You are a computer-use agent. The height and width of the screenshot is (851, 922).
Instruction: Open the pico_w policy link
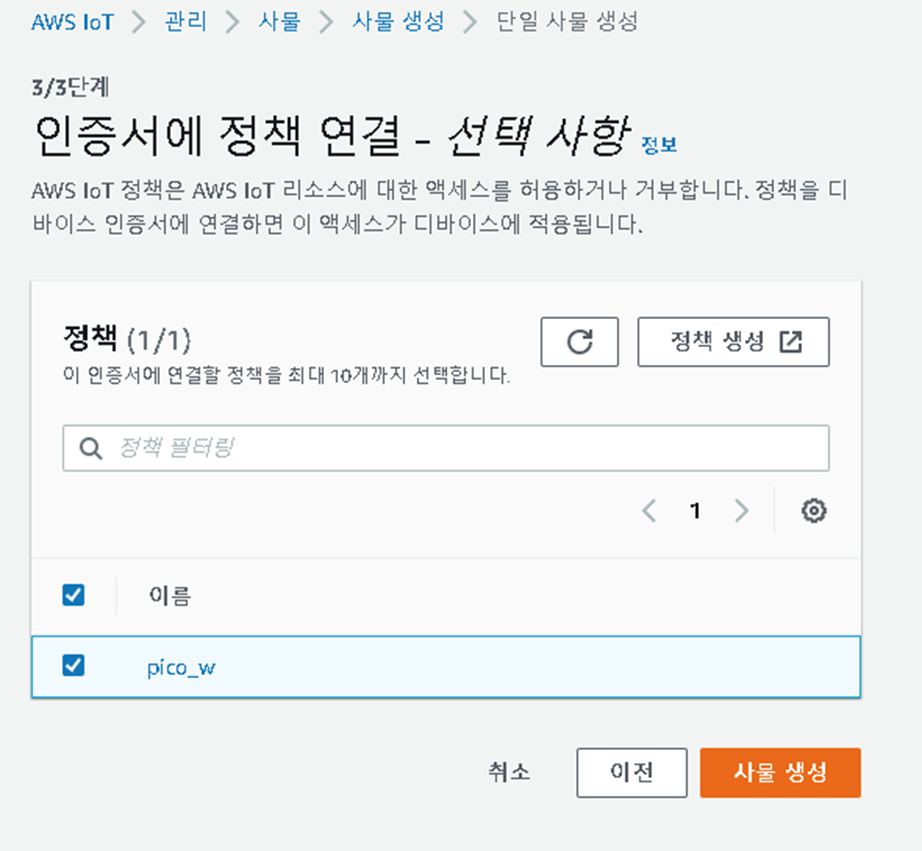181,668
